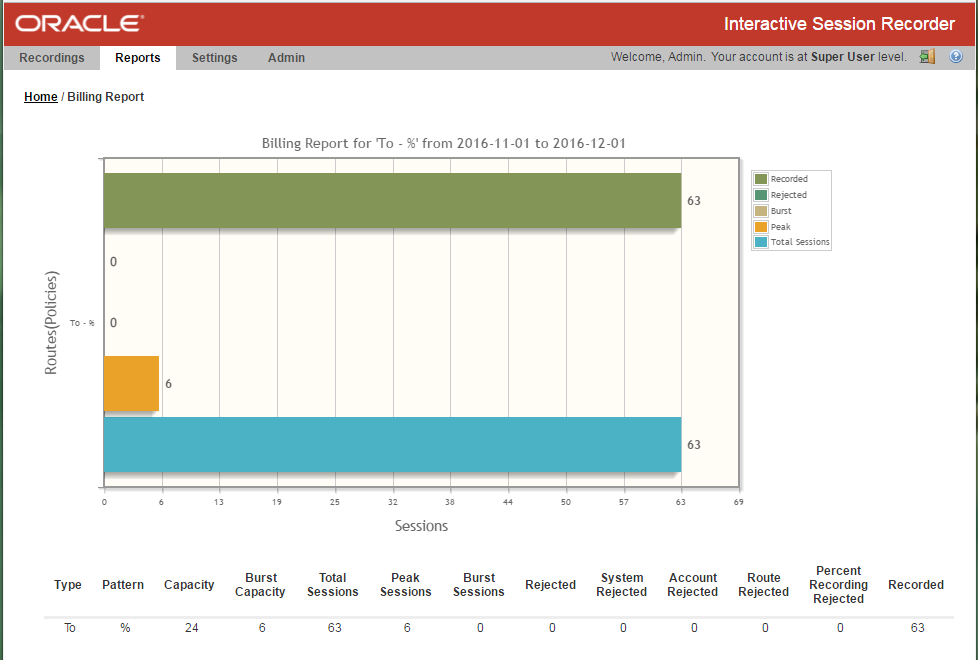
Task: Toggle the Recorded series in the legend
Action: pyautogui.click(x=785, y=178)
